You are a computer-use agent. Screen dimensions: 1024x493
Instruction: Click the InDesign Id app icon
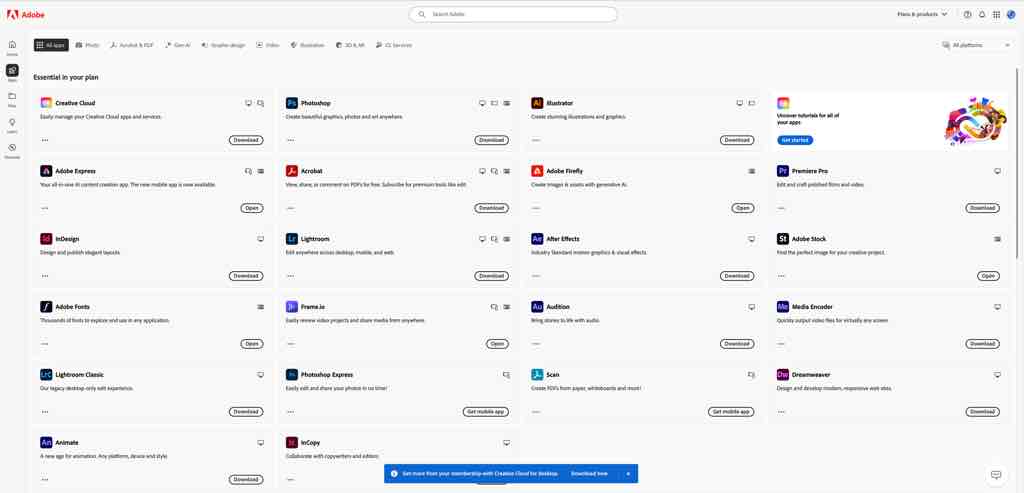point(46,239)
